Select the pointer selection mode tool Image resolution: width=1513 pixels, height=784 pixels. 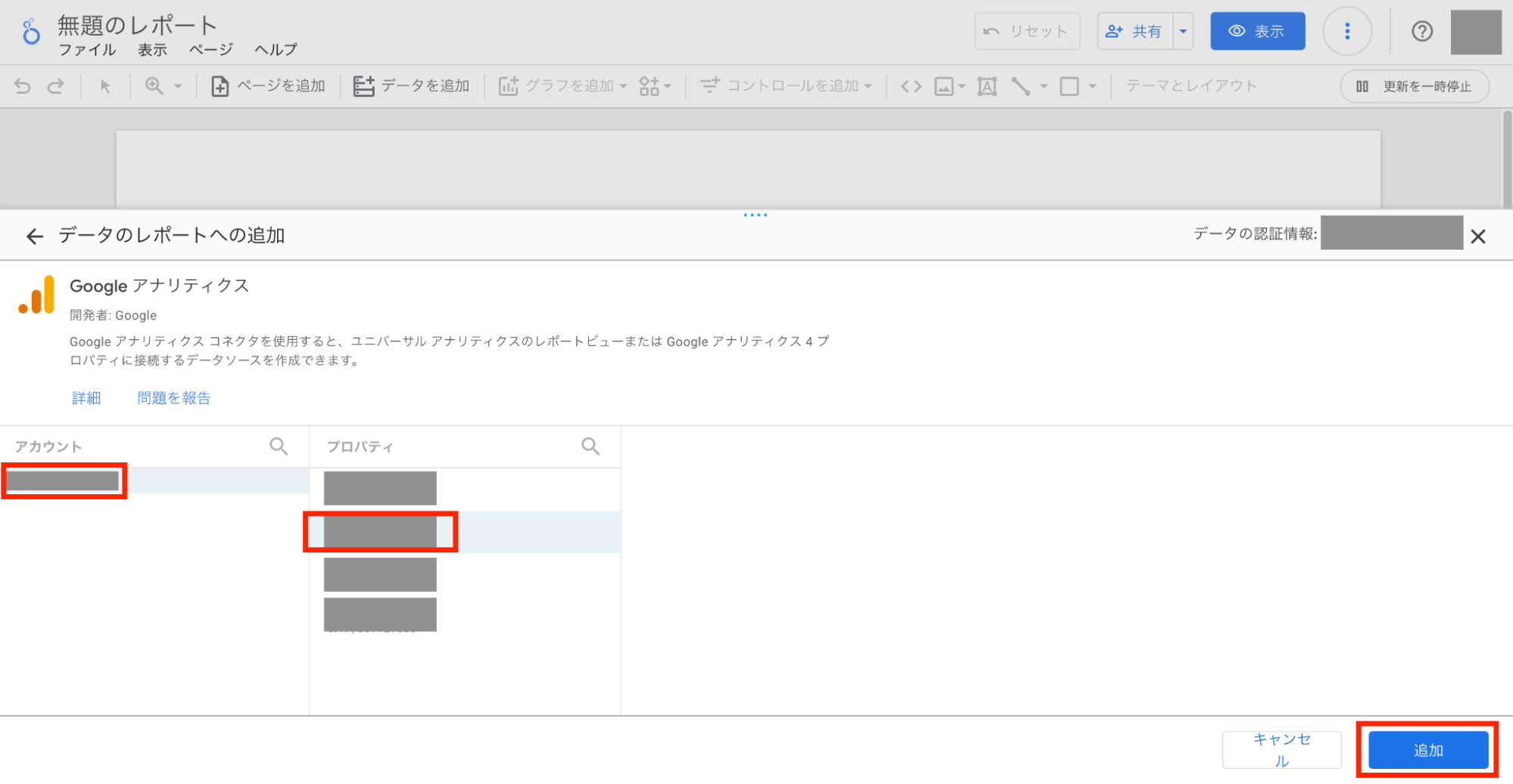(105, 86)
